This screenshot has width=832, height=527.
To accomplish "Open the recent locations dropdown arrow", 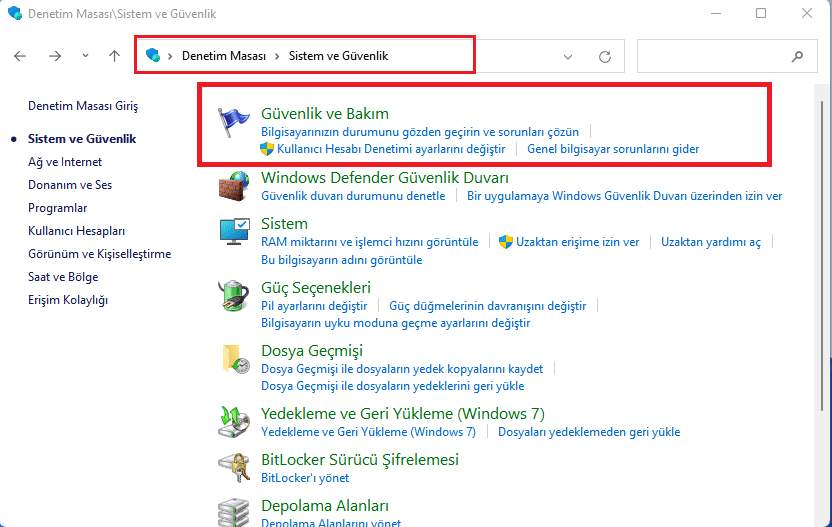I will 85,56.
